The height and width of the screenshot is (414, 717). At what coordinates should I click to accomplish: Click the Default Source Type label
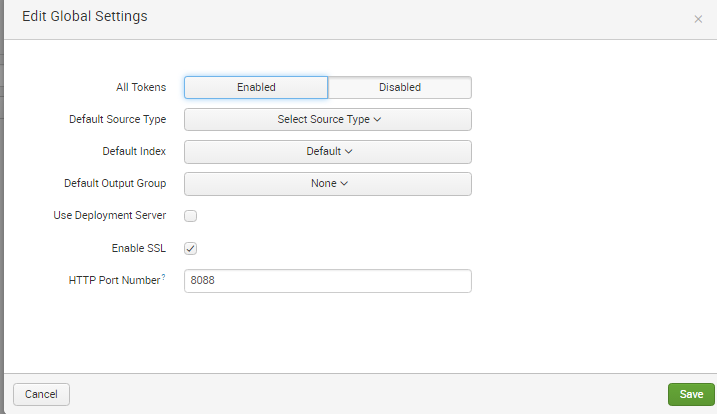[117, 120]
